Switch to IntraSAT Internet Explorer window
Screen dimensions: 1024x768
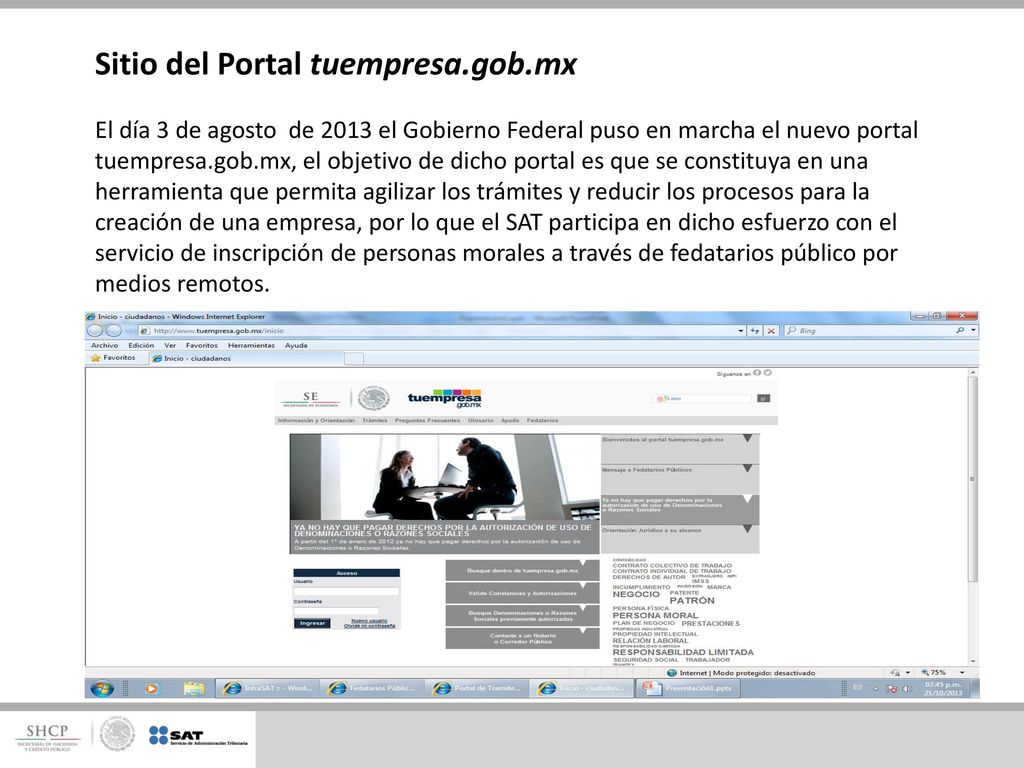click(x=269, y=688)
